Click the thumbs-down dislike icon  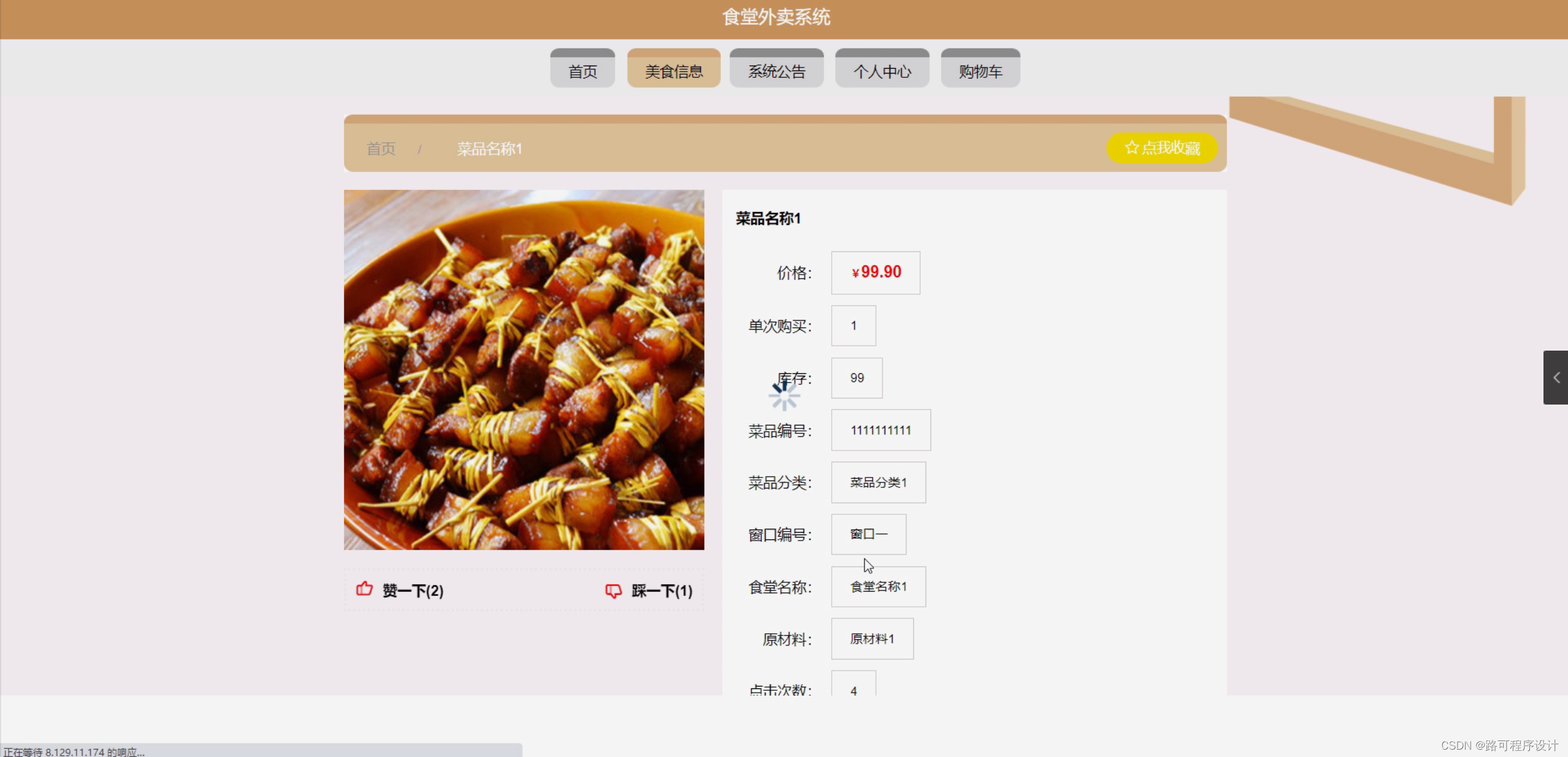613,590
